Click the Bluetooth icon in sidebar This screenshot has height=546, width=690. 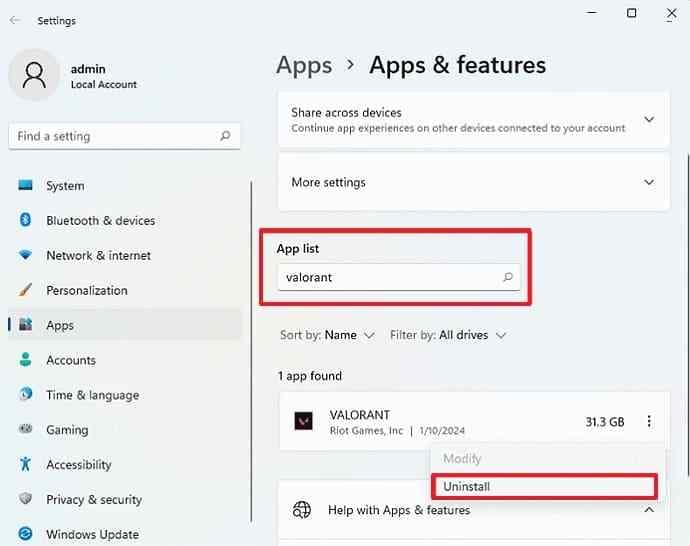click(x=26, y=220)
